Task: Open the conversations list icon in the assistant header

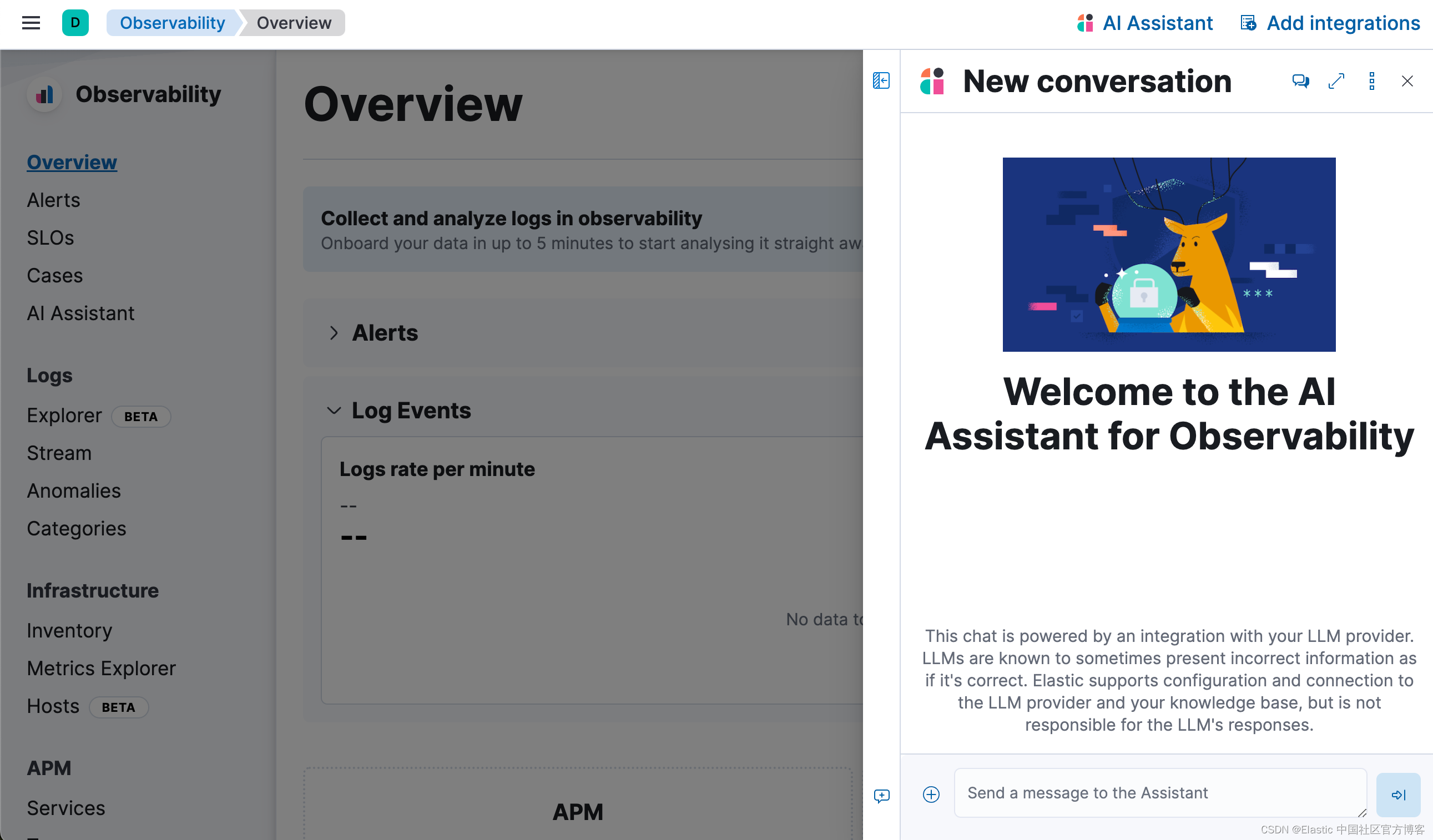Action: click(1300, 81)
